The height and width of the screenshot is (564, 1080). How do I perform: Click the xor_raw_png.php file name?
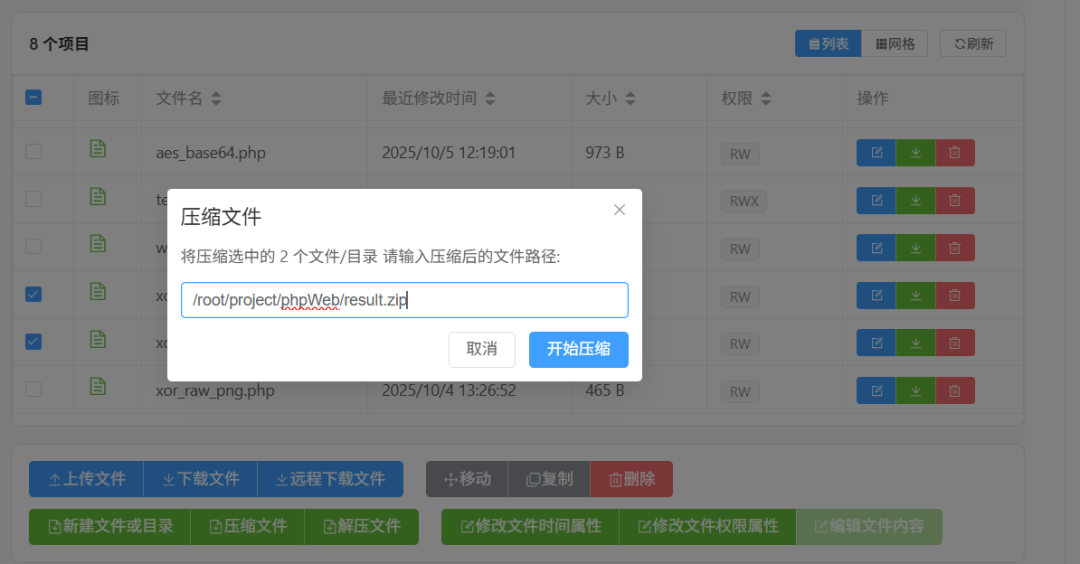[215, 390]
